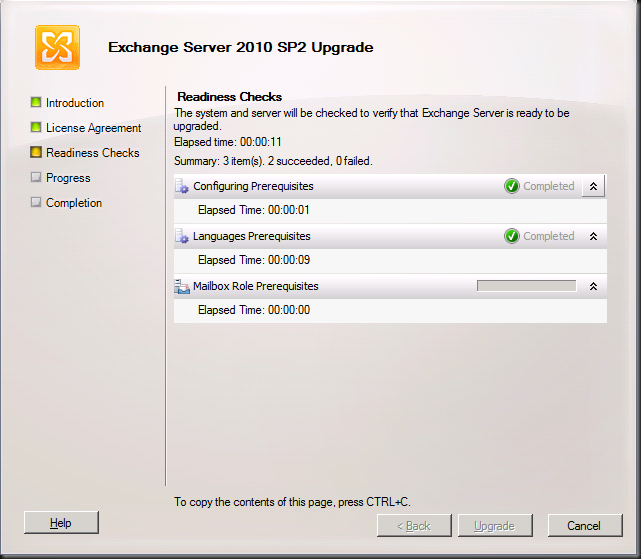This screenshot has height=559, width=641.
Task: Click 'Elapsed Time: 00:00:01' text
Action: point(254,210)
